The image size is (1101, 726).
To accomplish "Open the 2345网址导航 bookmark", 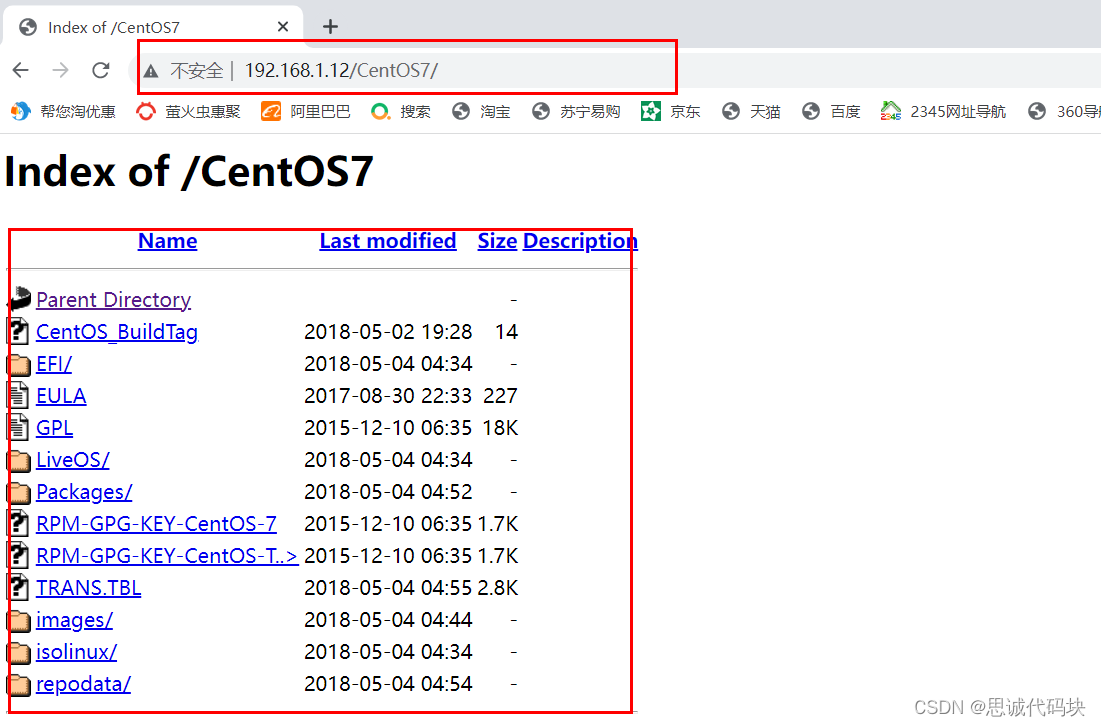I will (x=943, y=112).
